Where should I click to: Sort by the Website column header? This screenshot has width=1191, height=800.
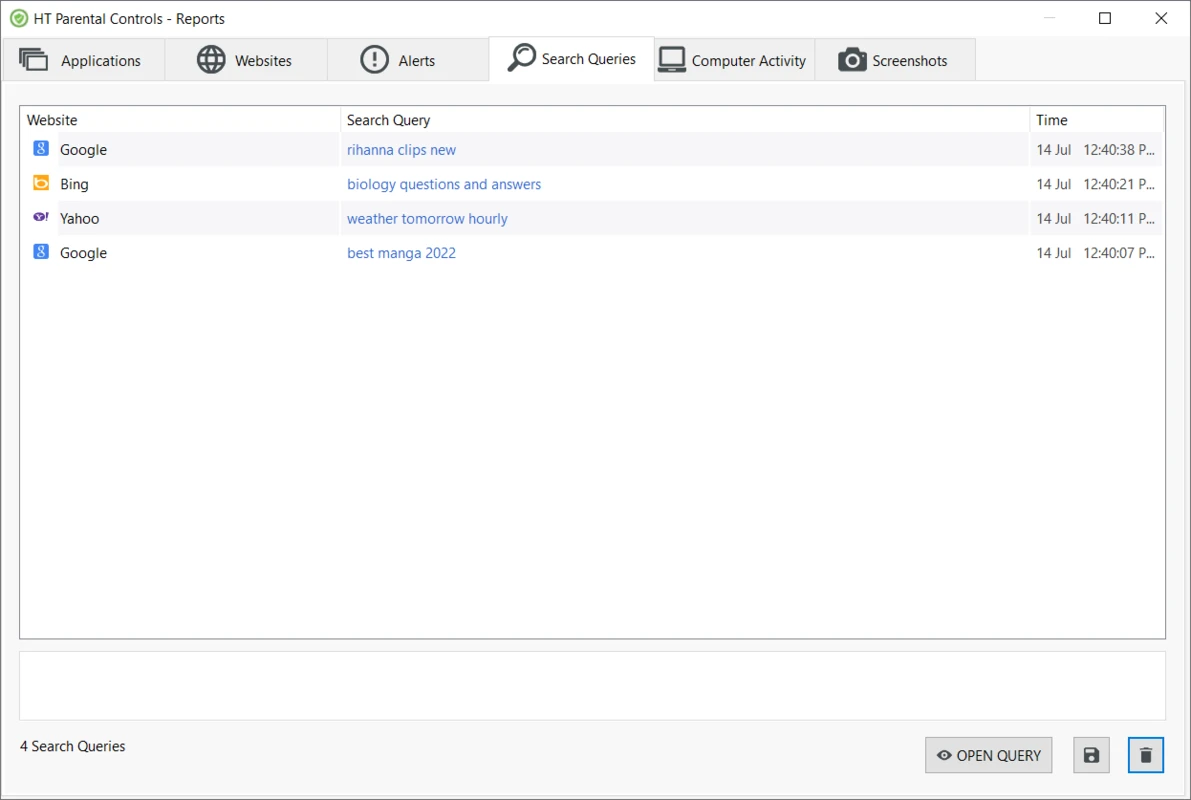180,120
